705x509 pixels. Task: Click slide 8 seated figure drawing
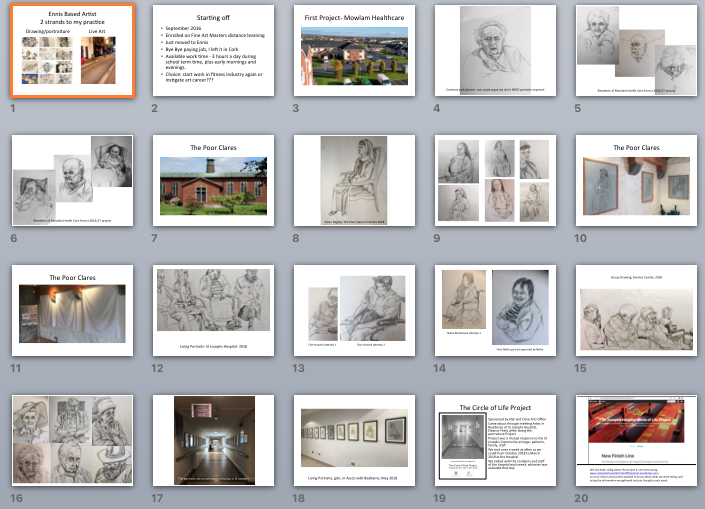click(x=353, y=180)
